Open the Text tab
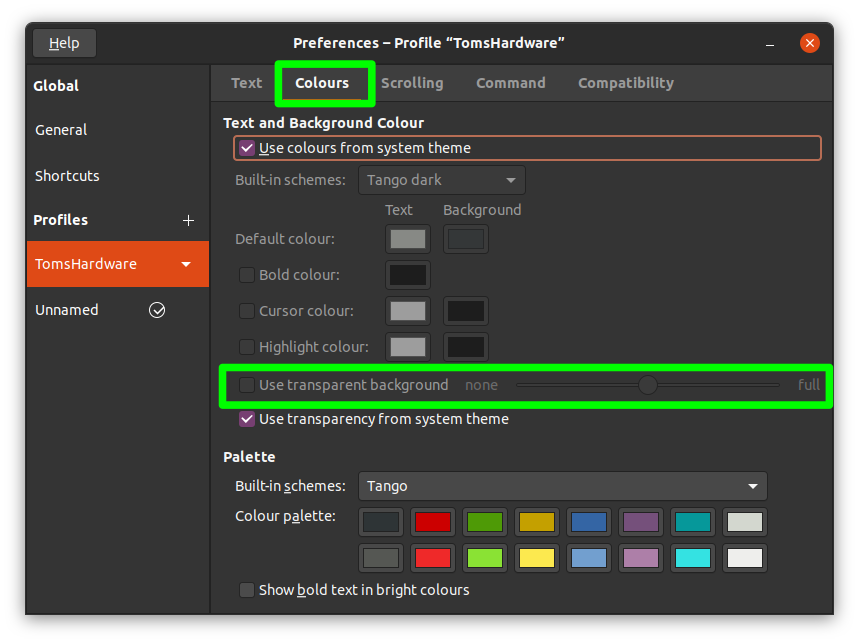 246,83
